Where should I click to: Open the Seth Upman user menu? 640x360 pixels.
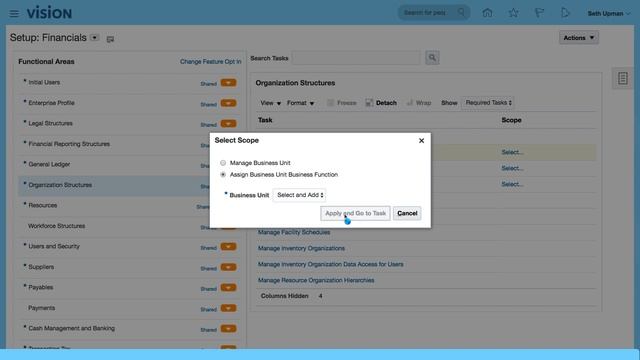pyautogui.click(x=609, y=13)
